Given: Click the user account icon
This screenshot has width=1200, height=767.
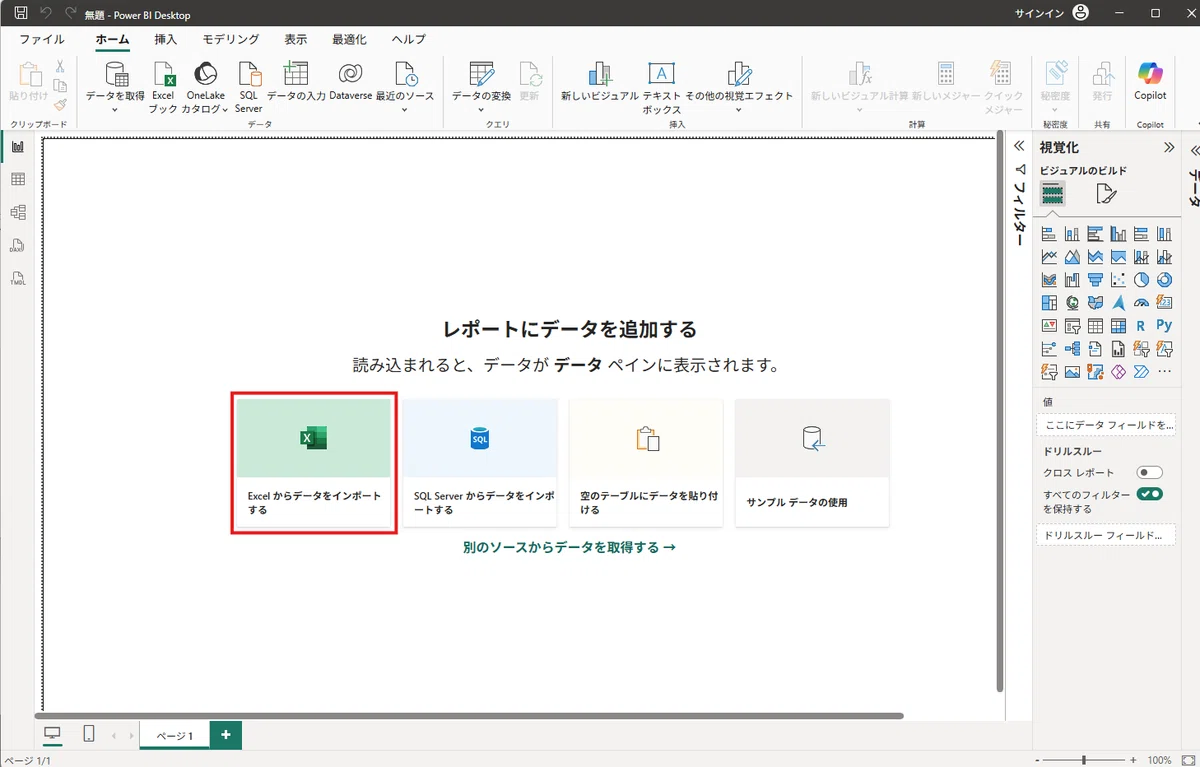Looking at the screenshot, I should click(x=1080, y=14).
